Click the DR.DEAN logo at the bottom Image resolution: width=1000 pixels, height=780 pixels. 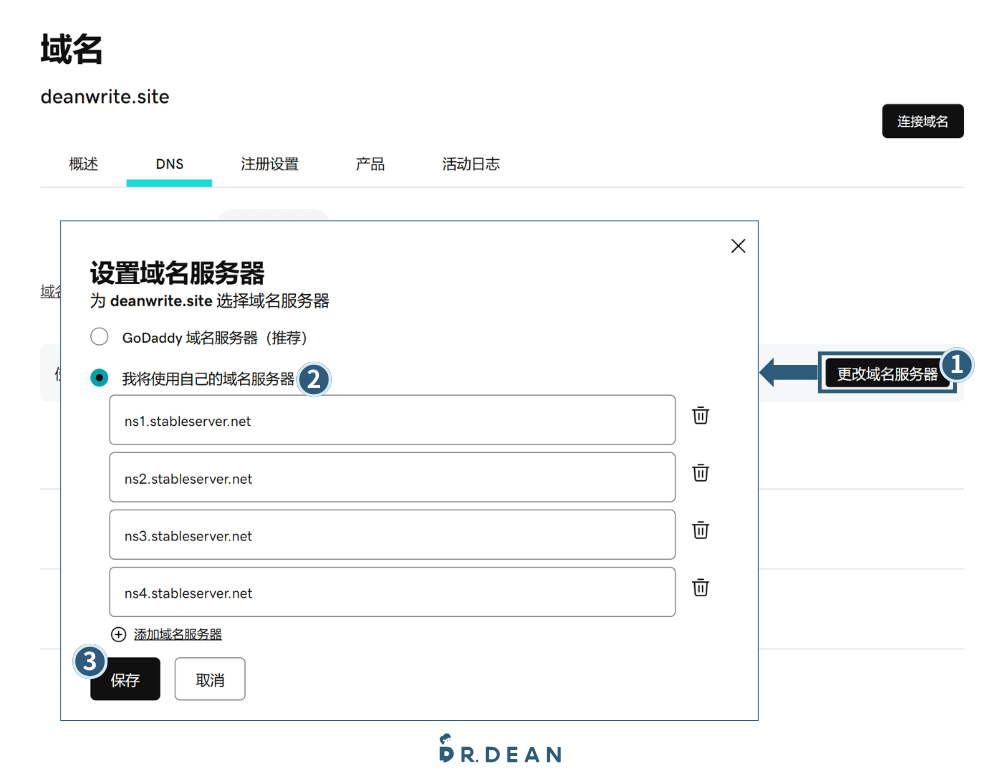tap(500, 750)
